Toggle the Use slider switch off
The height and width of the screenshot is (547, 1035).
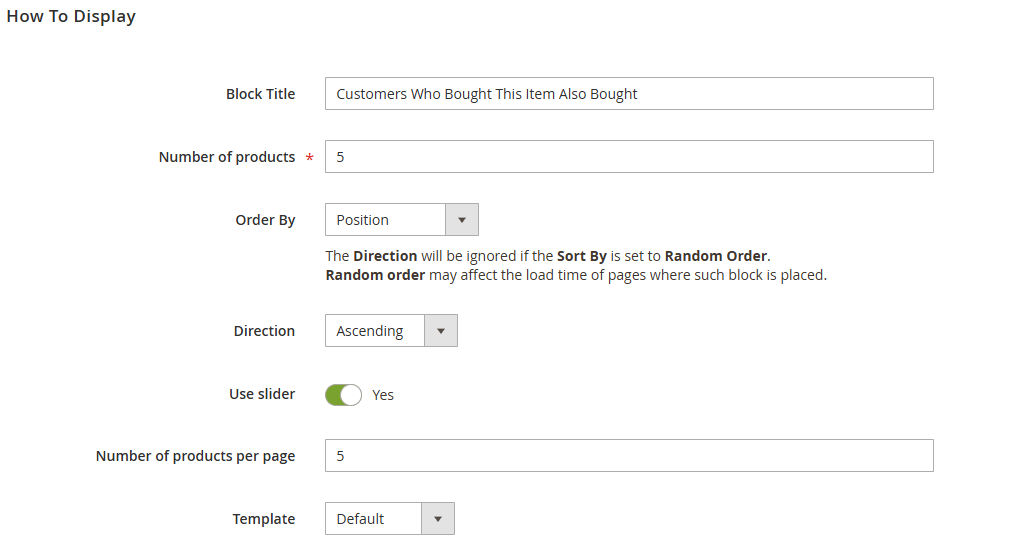pos(343,395)
